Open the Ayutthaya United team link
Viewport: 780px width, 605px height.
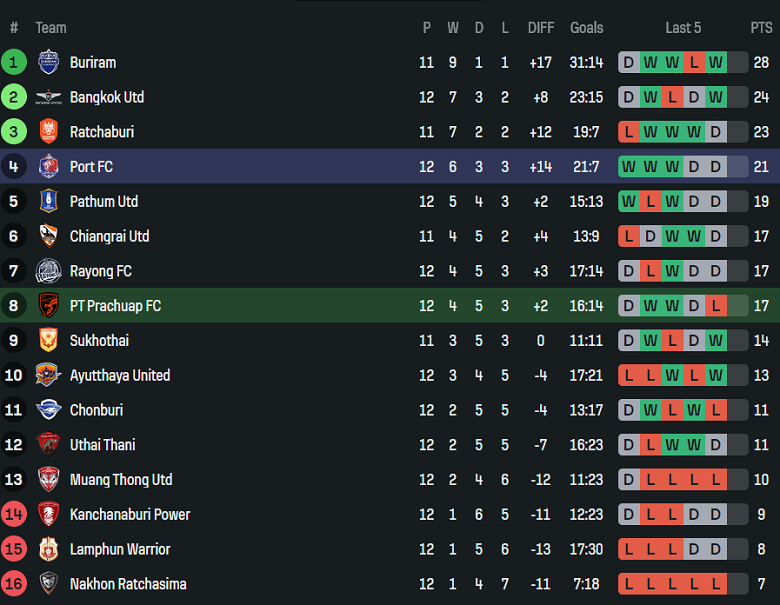pos(120,375)
